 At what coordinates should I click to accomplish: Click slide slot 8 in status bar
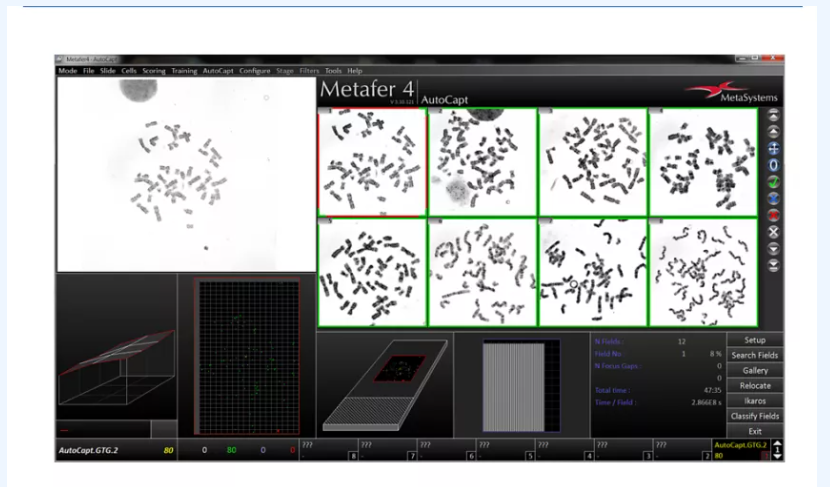(x=329, y=450)
